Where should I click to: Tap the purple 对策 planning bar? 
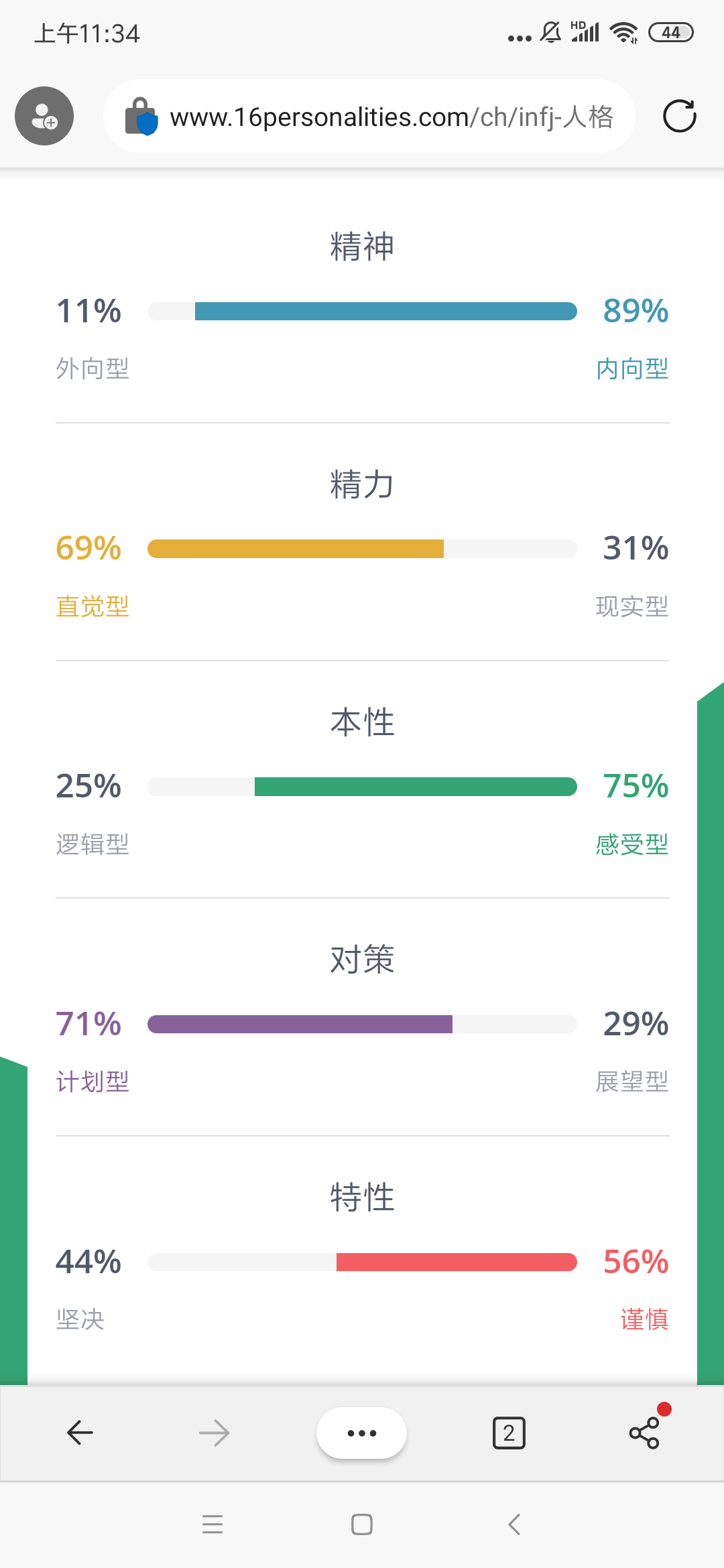[x=300, y=1024]
